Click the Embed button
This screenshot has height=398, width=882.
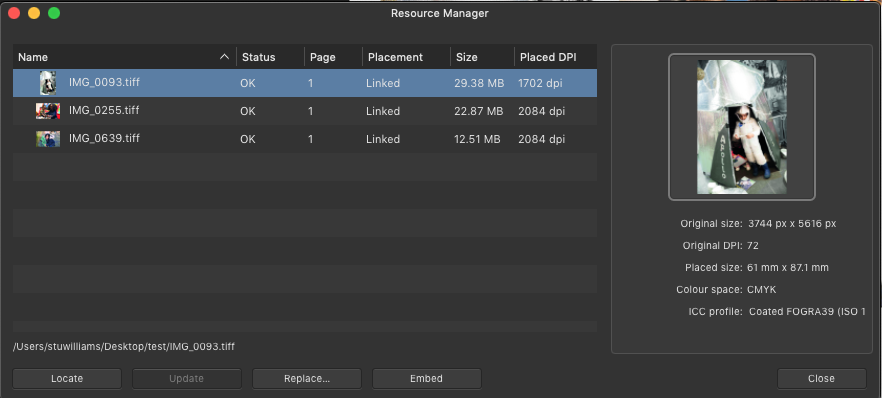point(426,378)
